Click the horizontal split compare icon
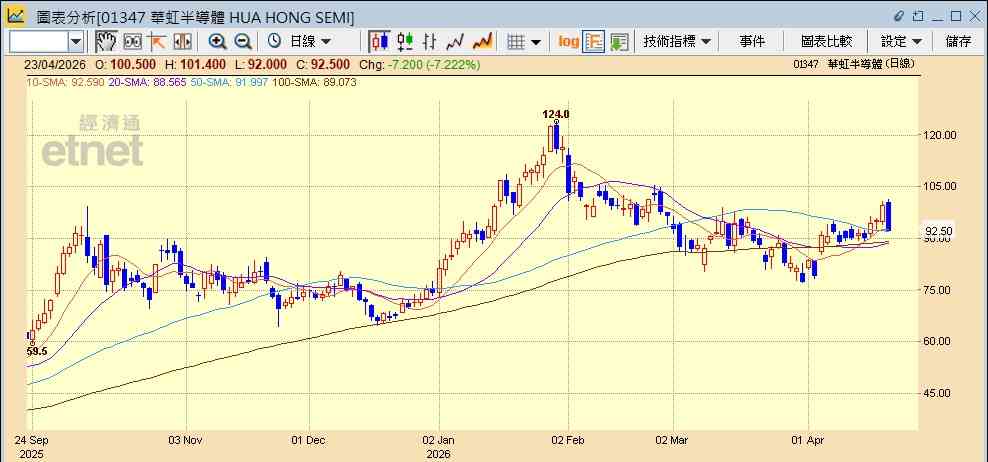This screenshot has height=462, width=988. 182,42
